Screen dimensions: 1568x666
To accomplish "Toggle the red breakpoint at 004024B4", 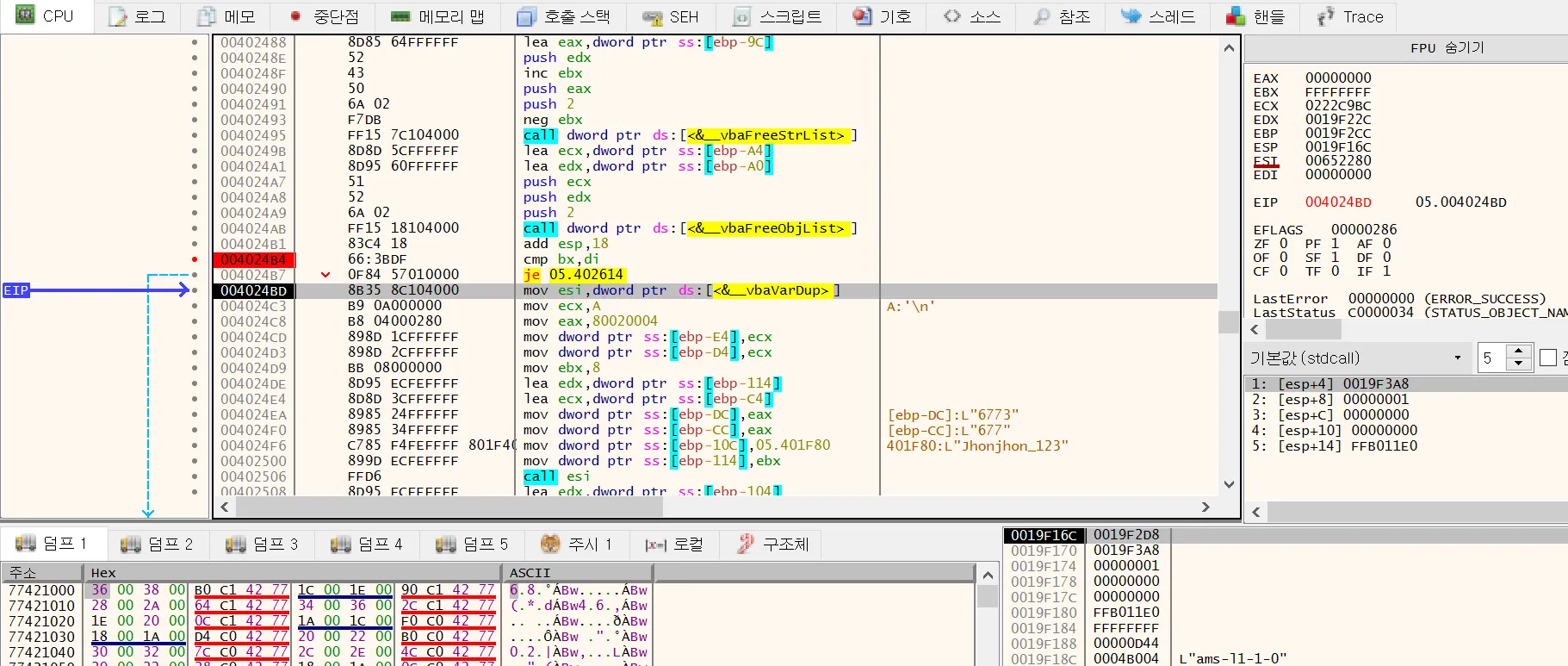I will (x=195, y=259).
